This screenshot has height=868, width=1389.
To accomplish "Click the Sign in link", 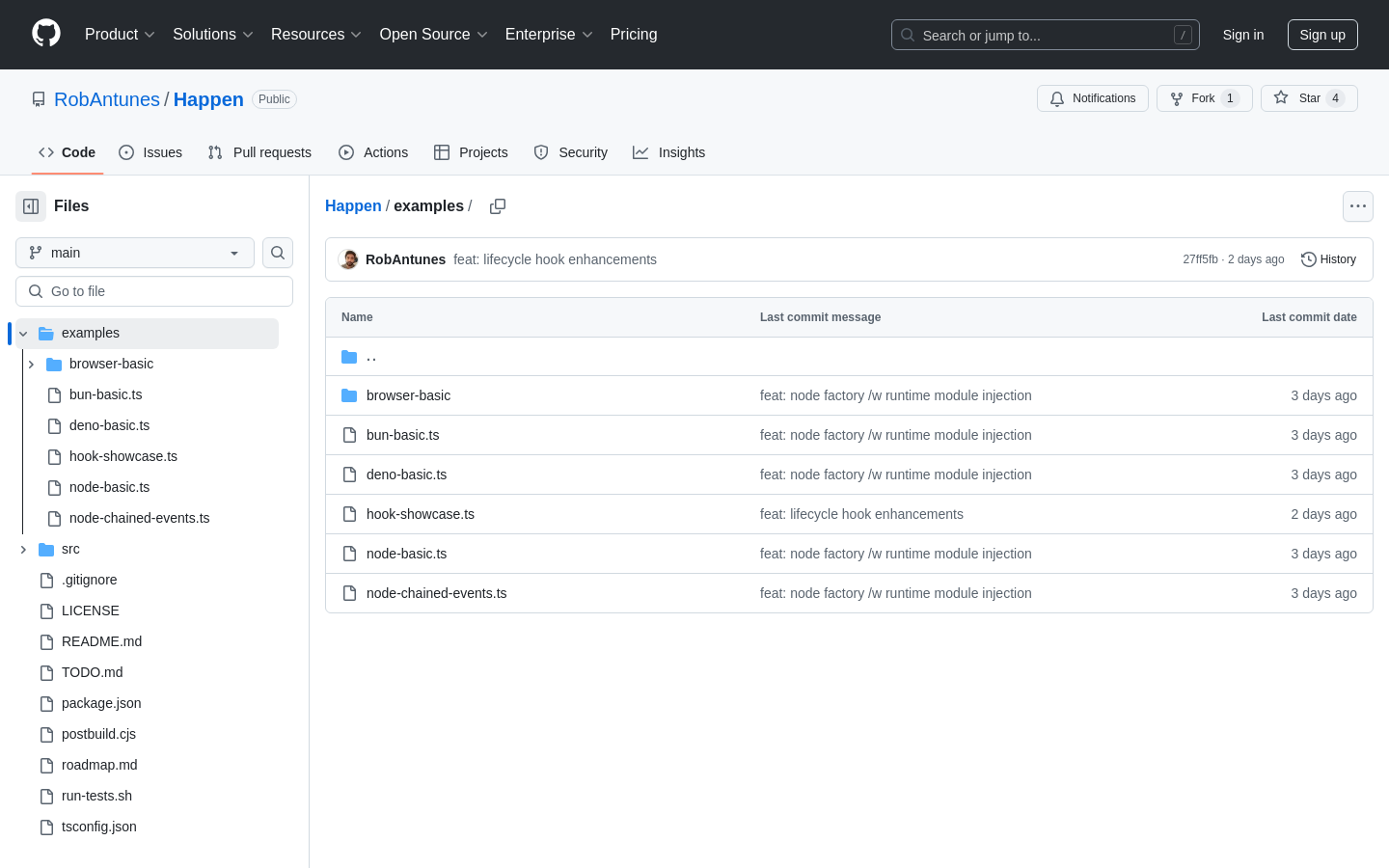I will click(1243, 35).
